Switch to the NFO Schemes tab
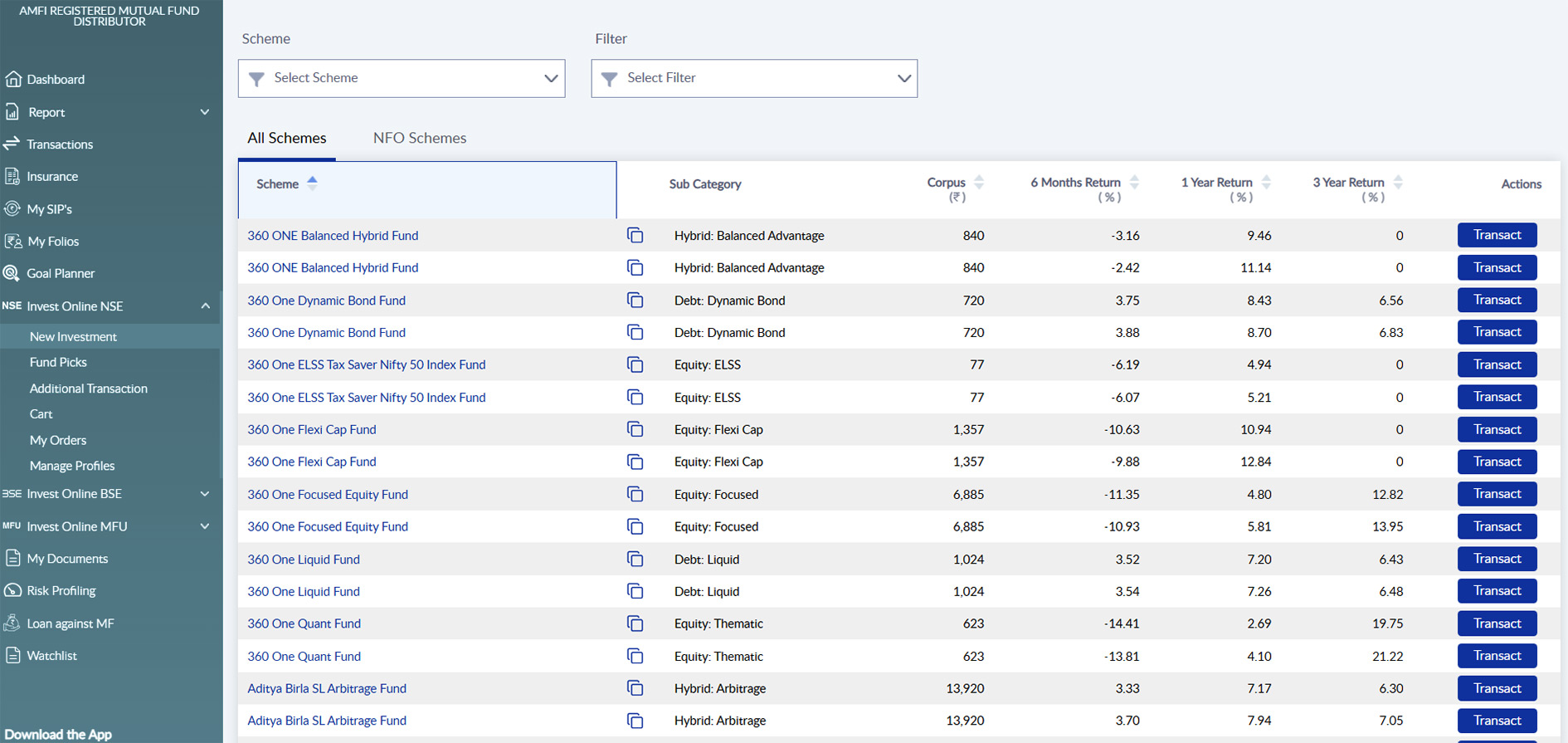Screen dimensions: 1568x743 pyautogui.click(x=420, y=138)
